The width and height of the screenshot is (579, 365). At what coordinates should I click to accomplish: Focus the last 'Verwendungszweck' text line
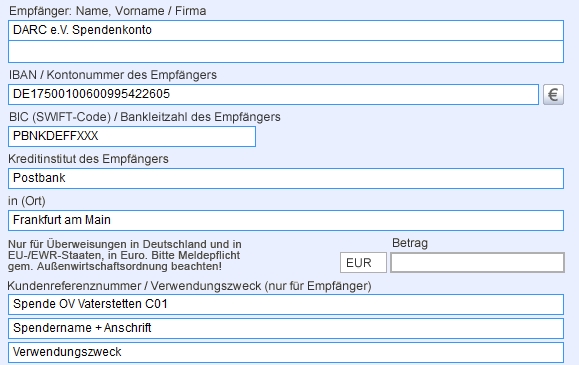[x=286, y=352]
